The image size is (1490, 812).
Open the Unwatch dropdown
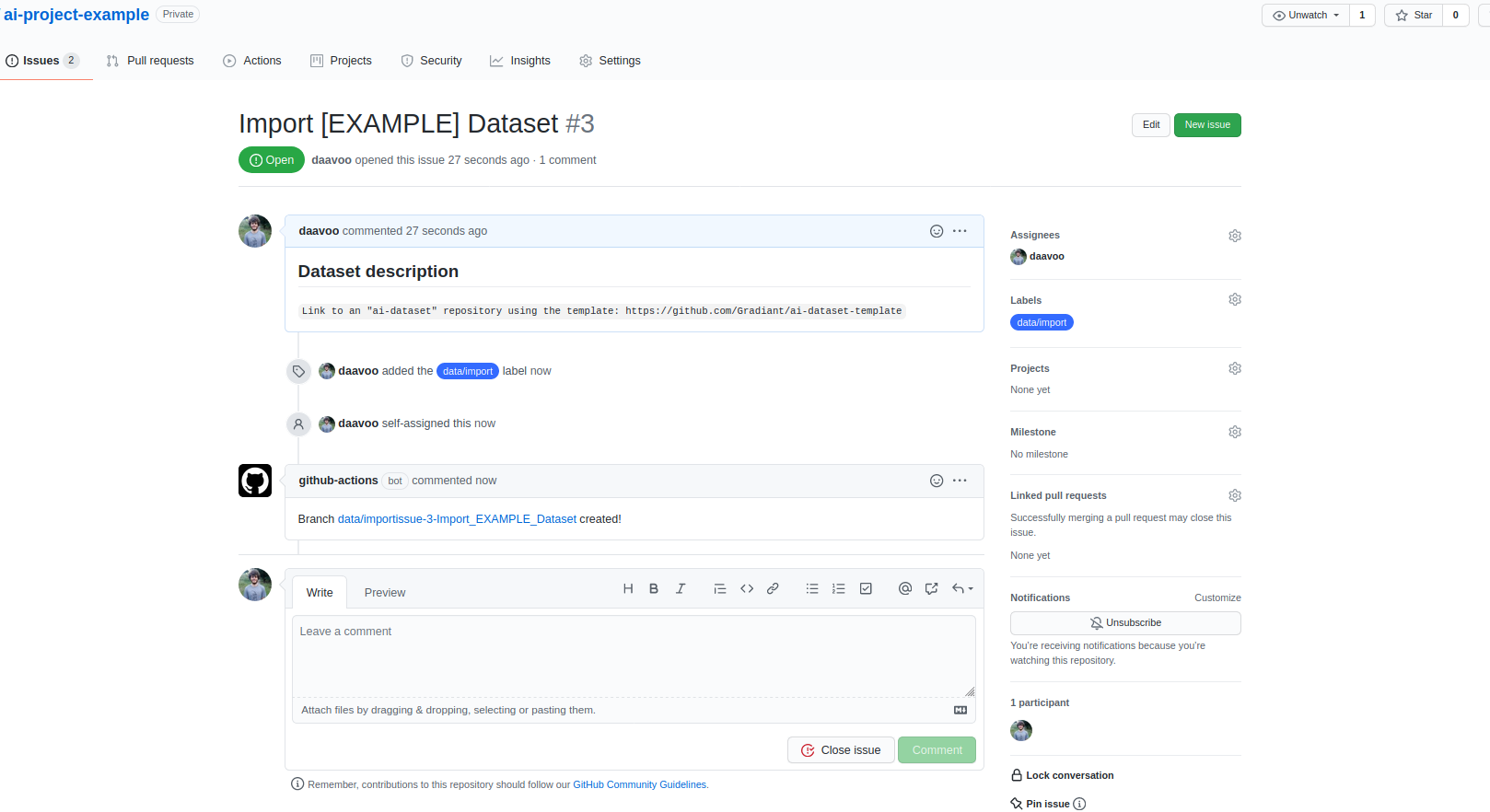[x=1306, y=15]
